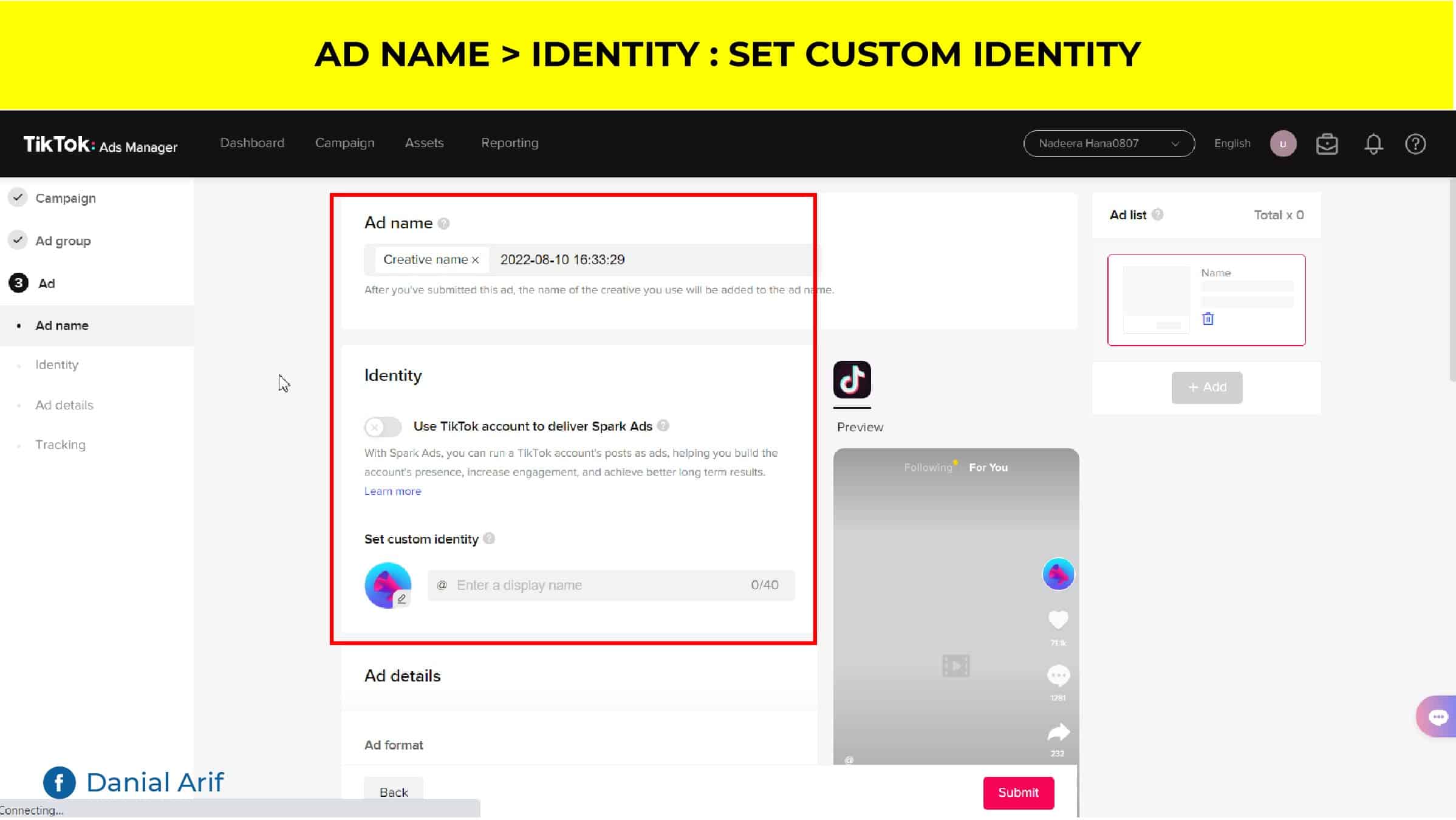The height and width of the screenshot is (820, 1456).
Task: Delete the ad using the trash icon
Action: [1208, 319]
